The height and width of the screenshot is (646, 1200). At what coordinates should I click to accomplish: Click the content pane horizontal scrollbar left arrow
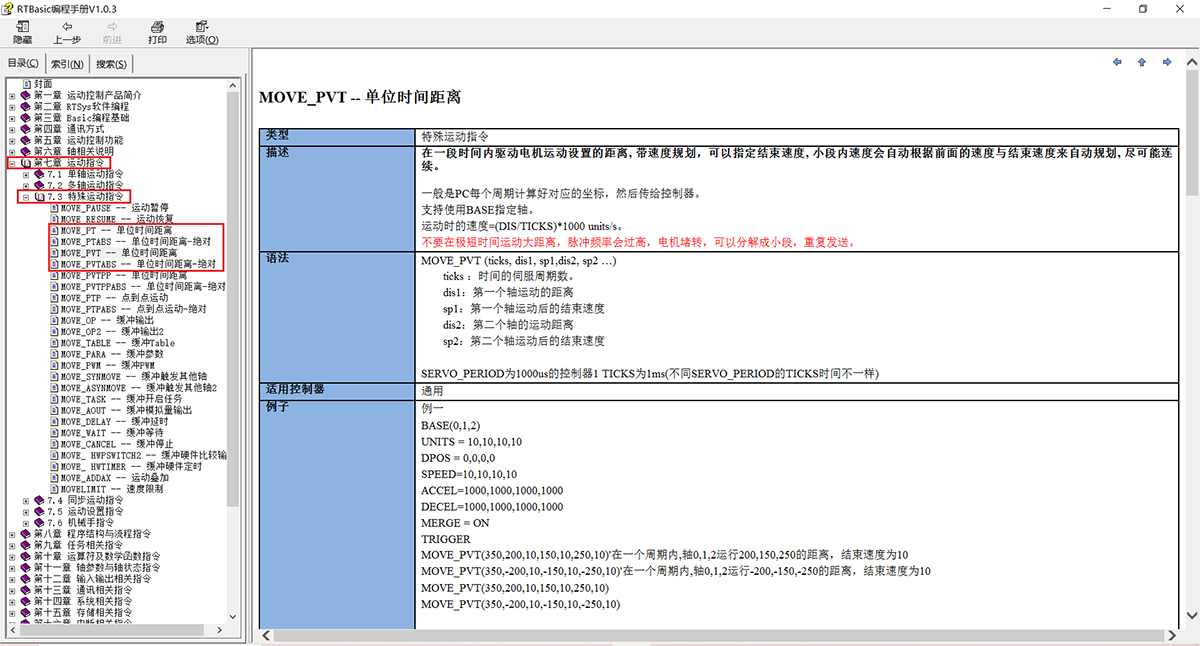tap(265, 635)
